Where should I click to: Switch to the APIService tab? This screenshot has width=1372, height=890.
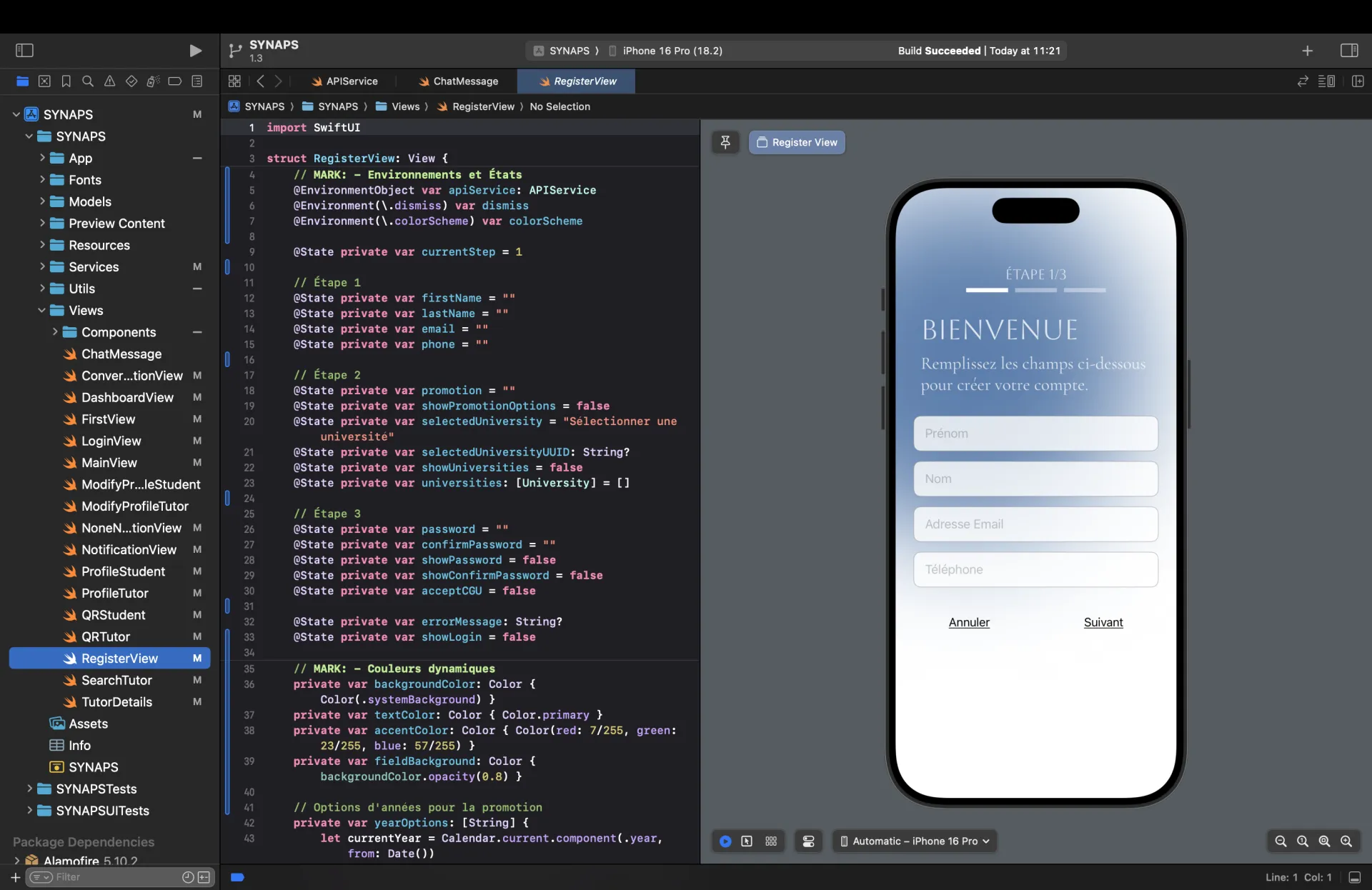coord(344,81)
